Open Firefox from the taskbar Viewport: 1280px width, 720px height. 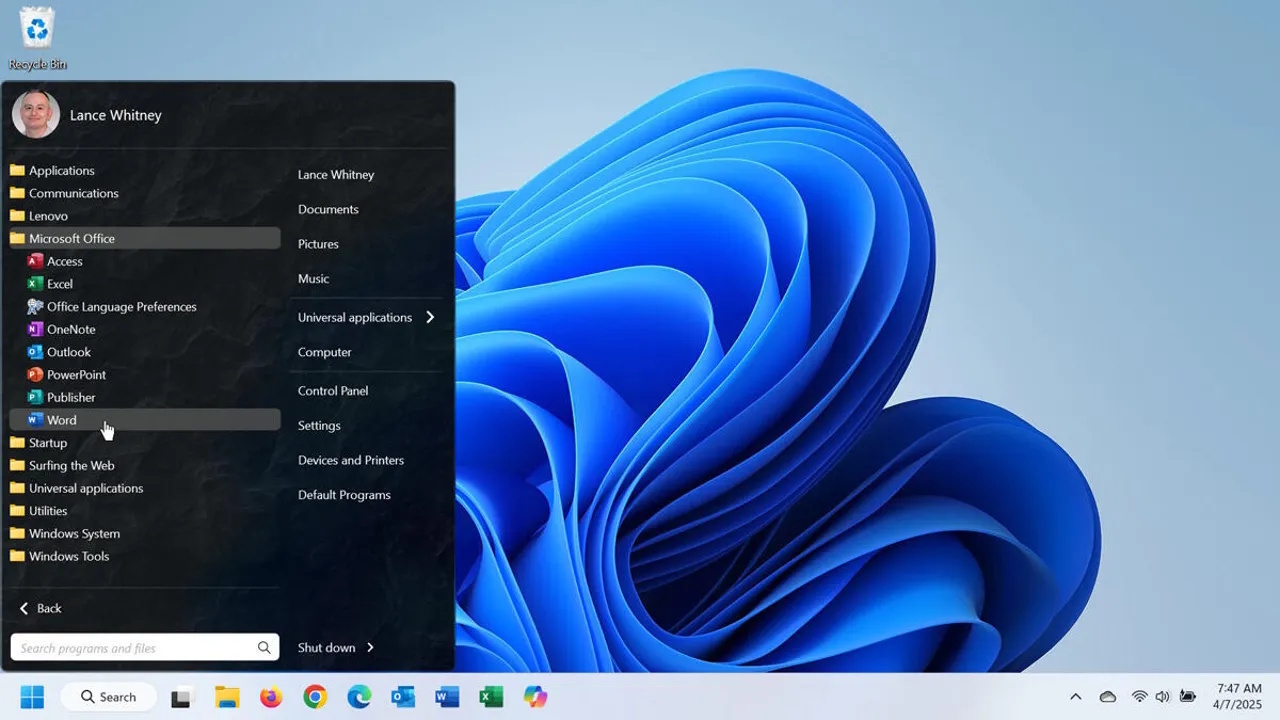(271, 697)
